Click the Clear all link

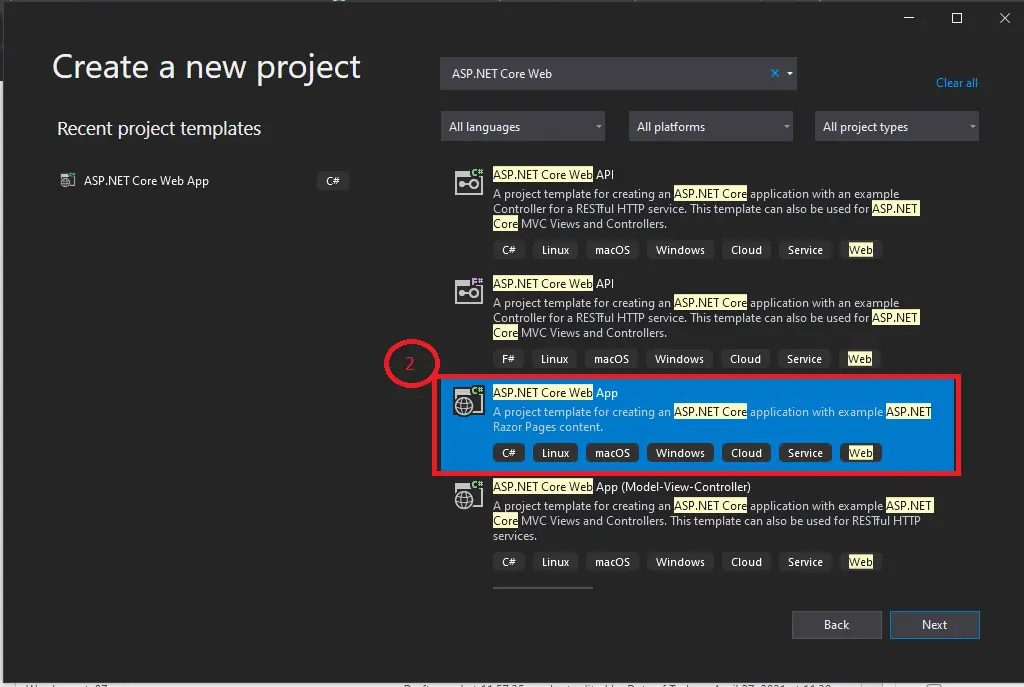coord(956,83)
